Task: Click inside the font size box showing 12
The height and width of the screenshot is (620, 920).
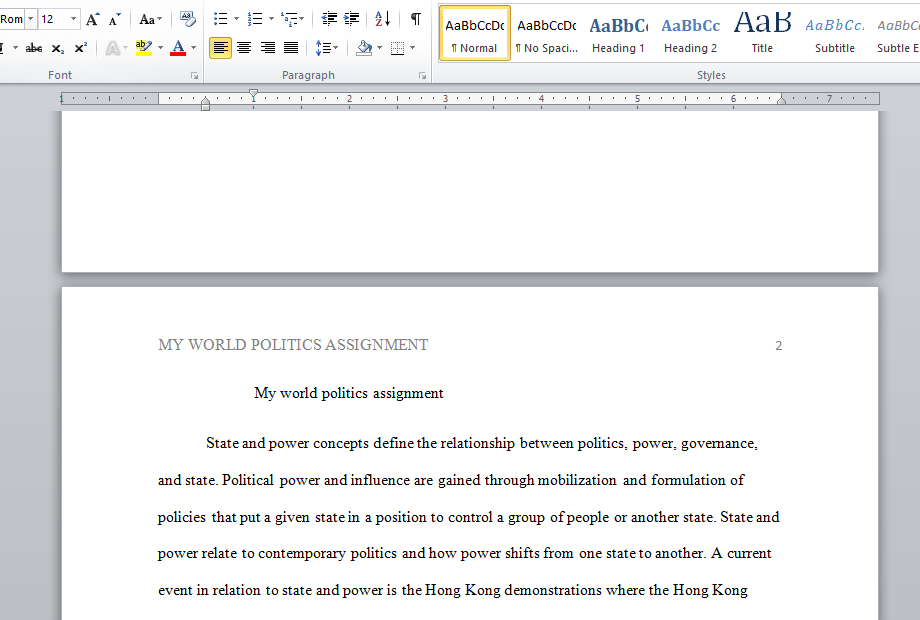Action: pos(53,19)
